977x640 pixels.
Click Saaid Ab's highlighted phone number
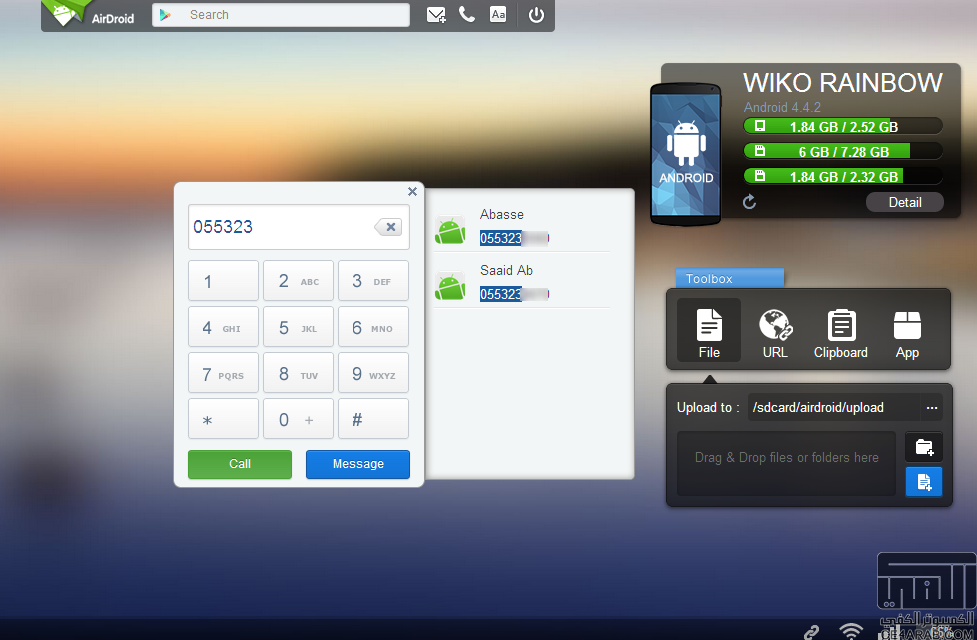pyautogui.click(x=514, y=294)
